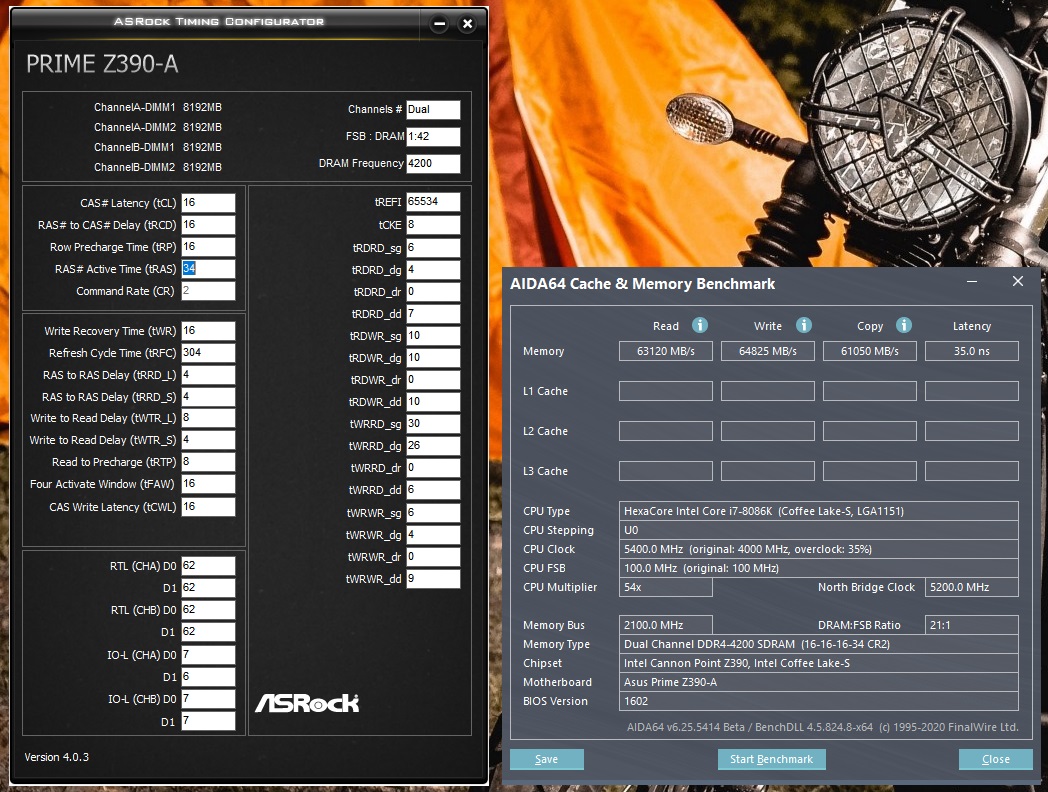Click the tRDRD_dd value field
This screenshot has height=792, width=1048.
(x=433, y=314)
